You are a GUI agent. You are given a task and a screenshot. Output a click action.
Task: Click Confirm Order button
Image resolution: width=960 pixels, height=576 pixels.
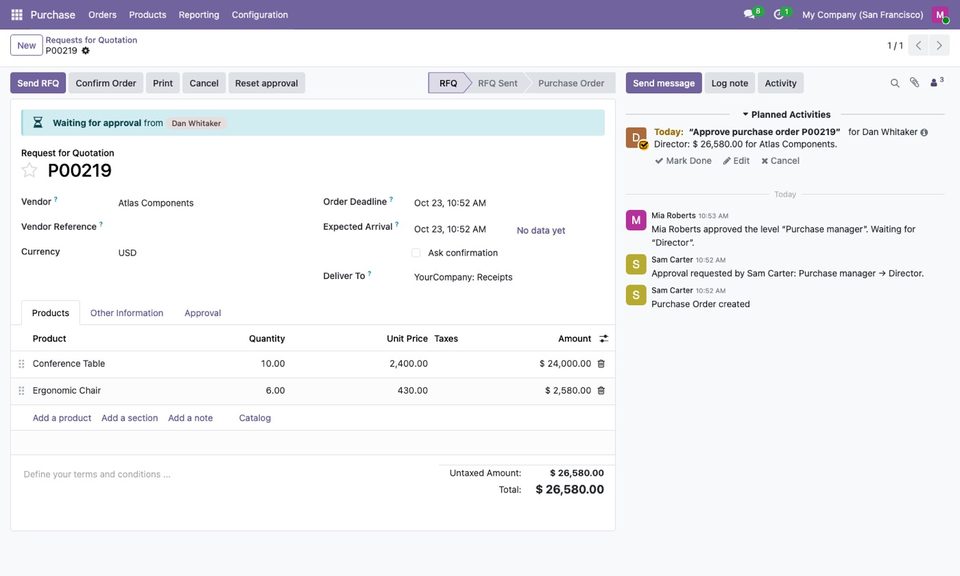pos(106,83)
